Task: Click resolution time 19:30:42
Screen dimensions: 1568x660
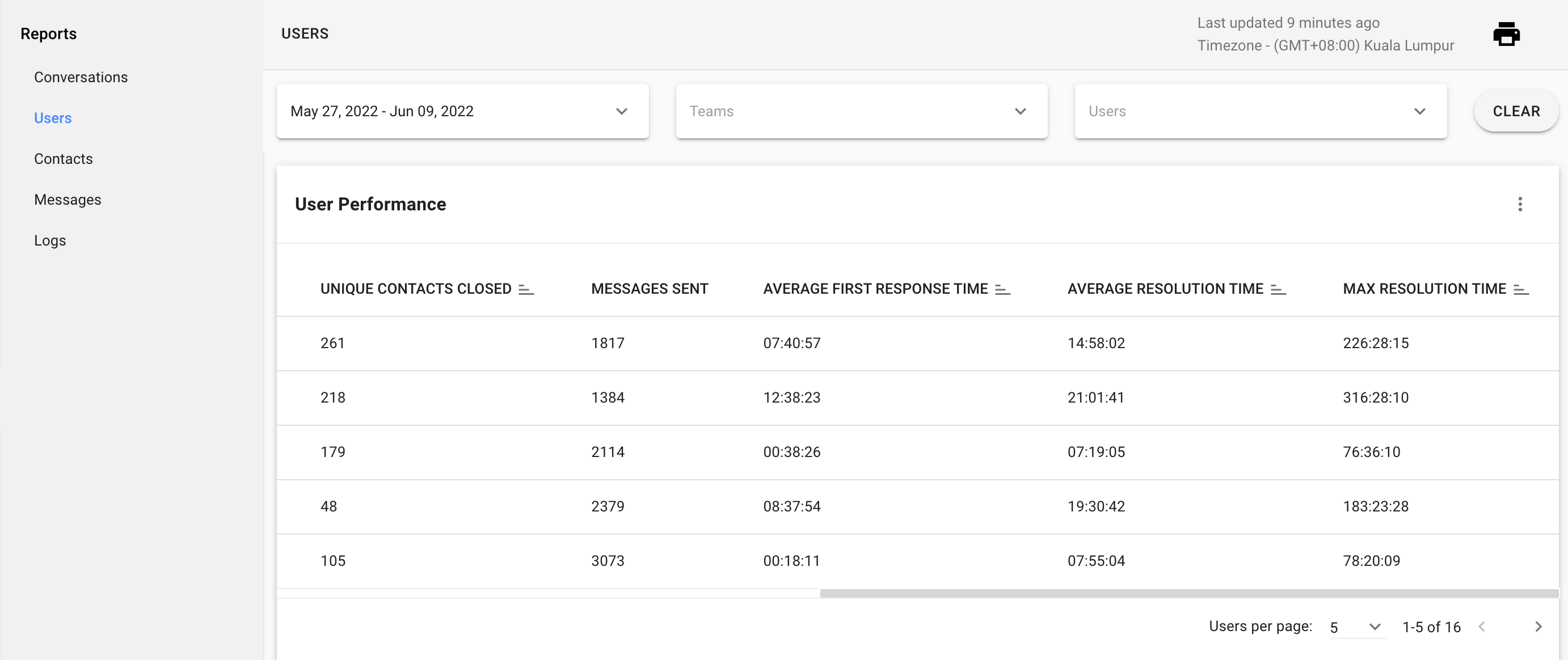Action: (x=1095, y=507)
